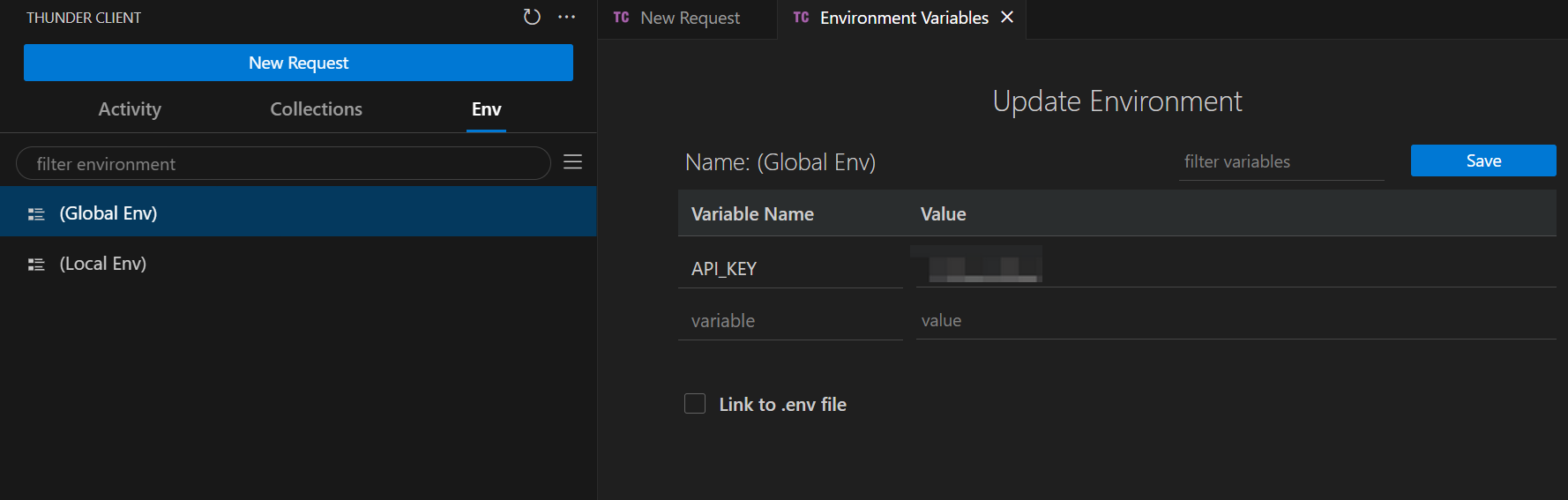Click the API_KEY value field
The height and width of the screenshot is (500, 1568).
coord(1236,268)
